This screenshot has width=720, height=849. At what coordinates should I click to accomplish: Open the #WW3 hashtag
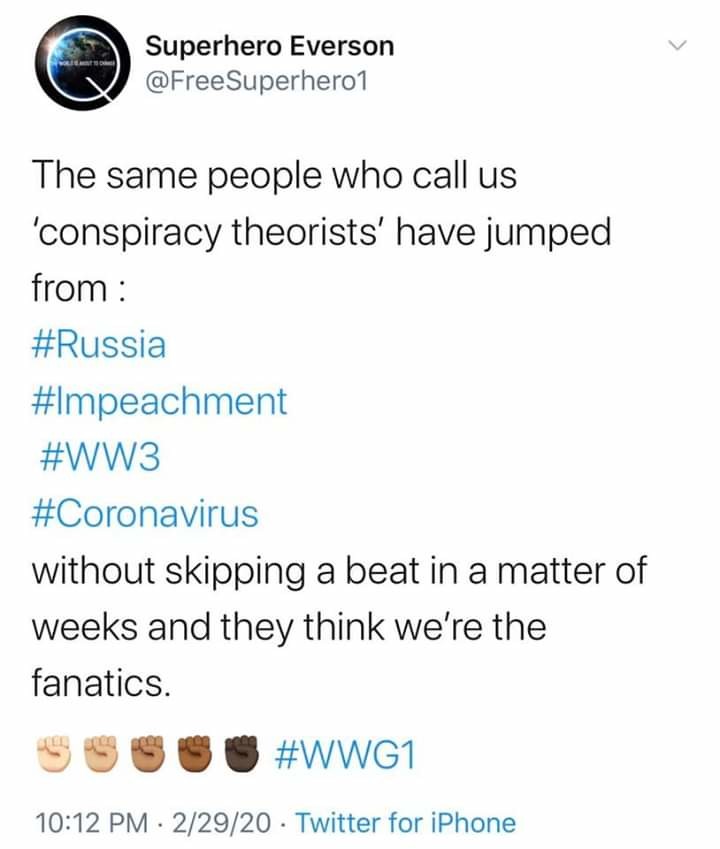tap(100, 458)
